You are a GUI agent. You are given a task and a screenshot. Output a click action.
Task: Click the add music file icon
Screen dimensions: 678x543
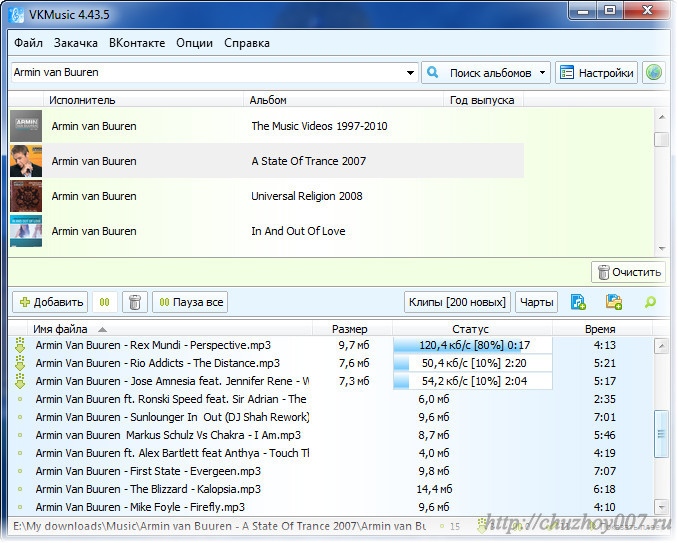578,302
